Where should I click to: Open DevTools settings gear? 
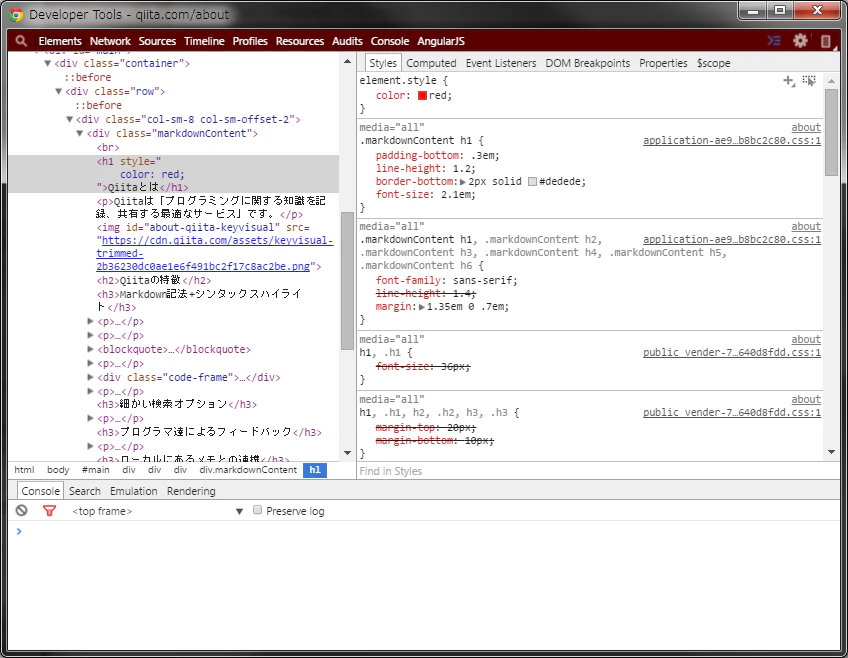tap(800, 41)
